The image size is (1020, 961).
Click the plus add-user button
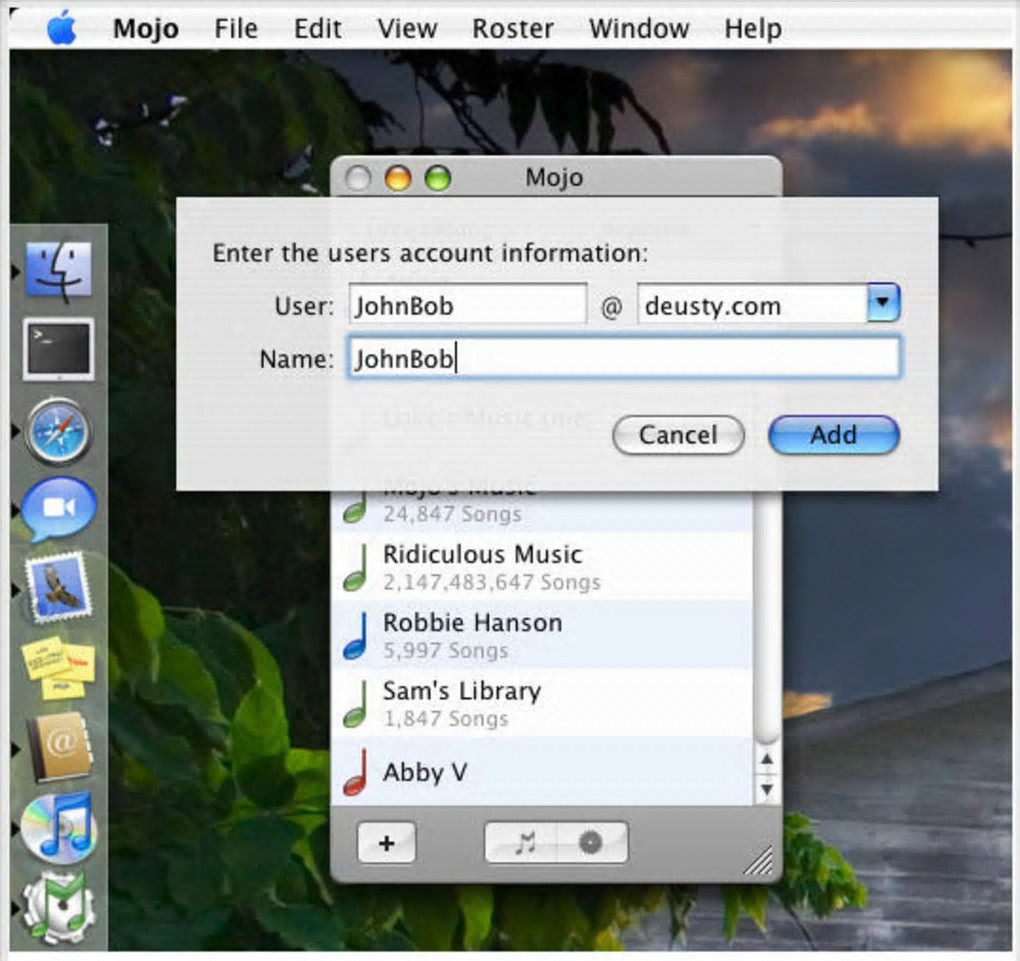pyautogui.click(x=386, y=843)
